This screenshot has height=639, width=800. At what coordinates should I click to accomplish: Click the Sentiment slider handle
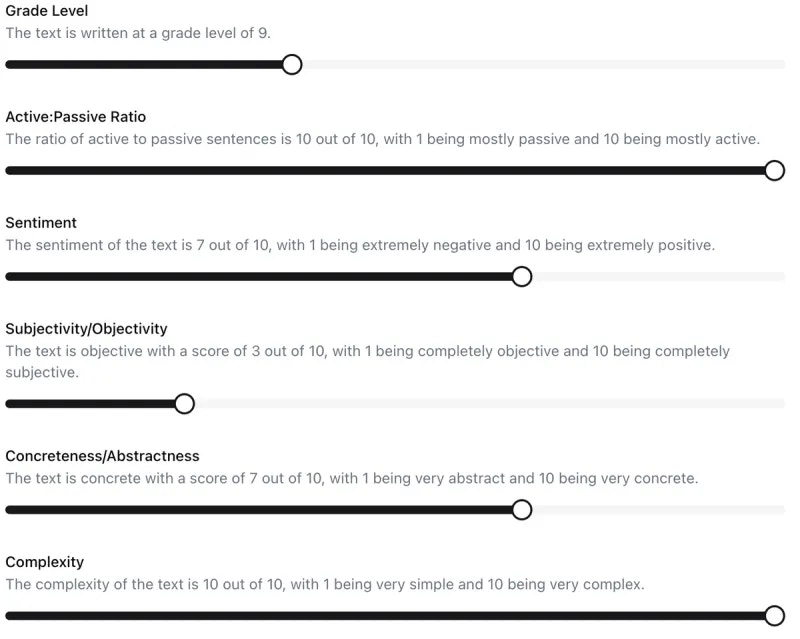pos(521,277)
